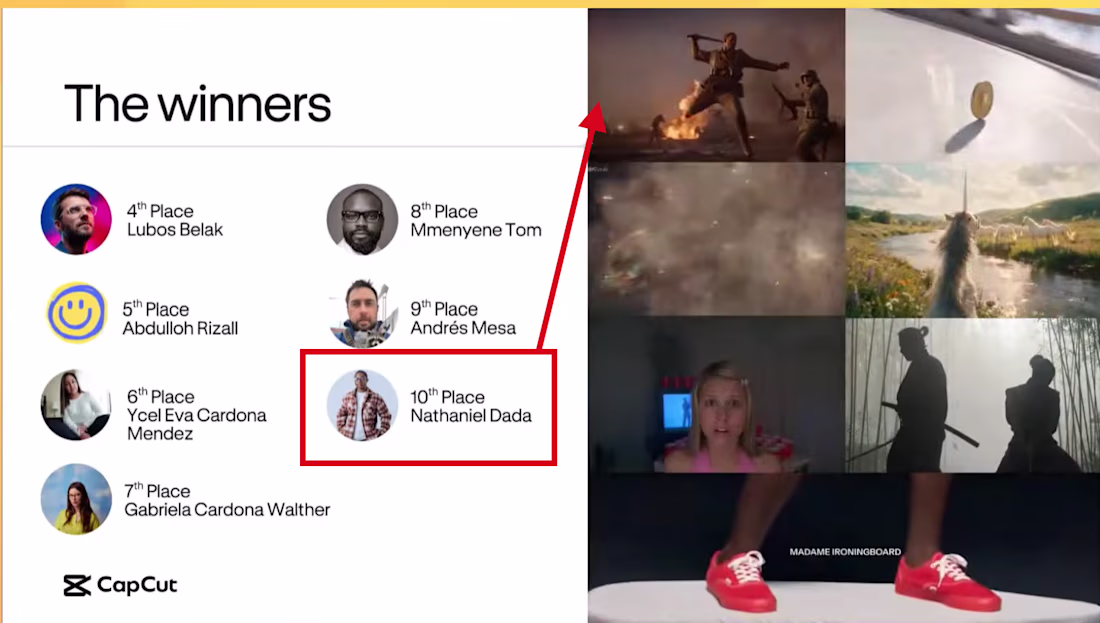Click the name "Lubos Belak"
The width and height of the screenshot is (1100, 623).
click(x=175, y=229)
